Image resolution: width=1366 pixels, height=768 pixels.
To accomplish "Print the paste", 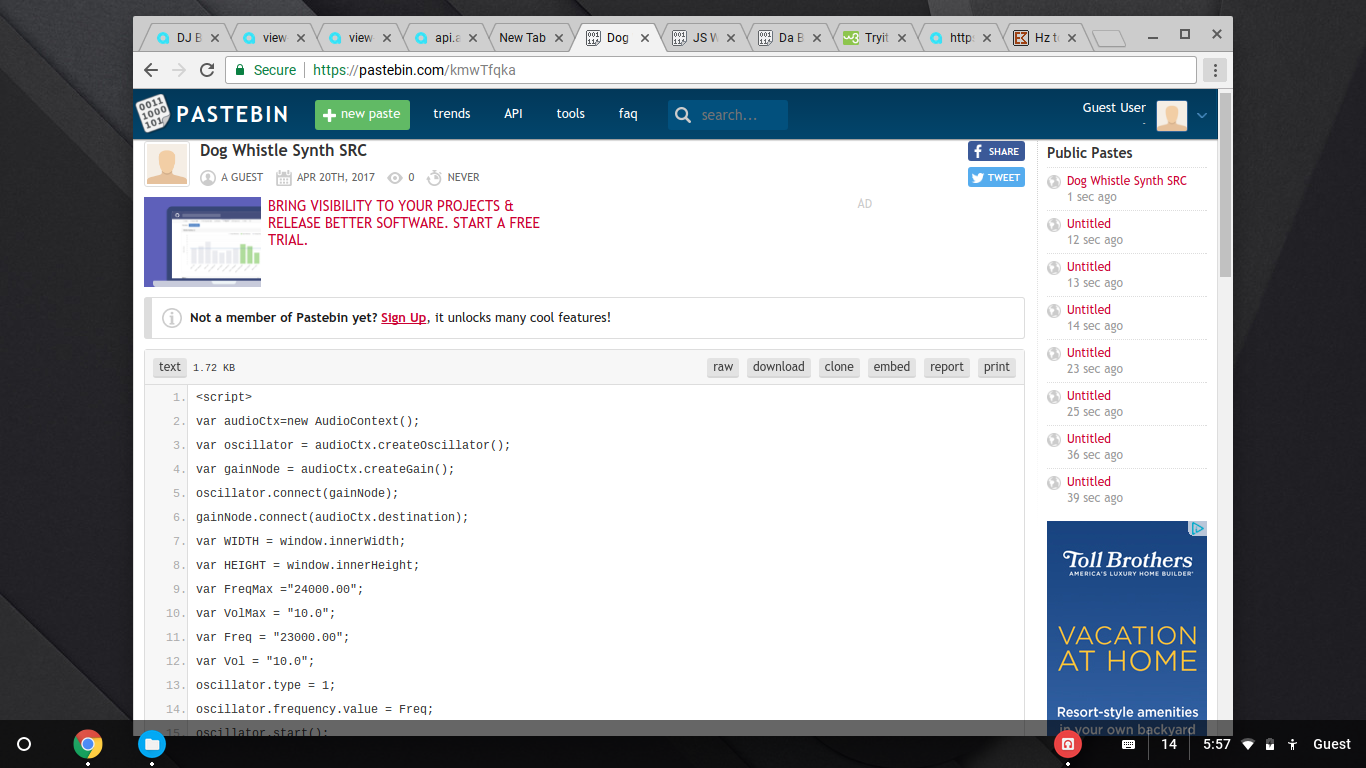I will 997,367.
